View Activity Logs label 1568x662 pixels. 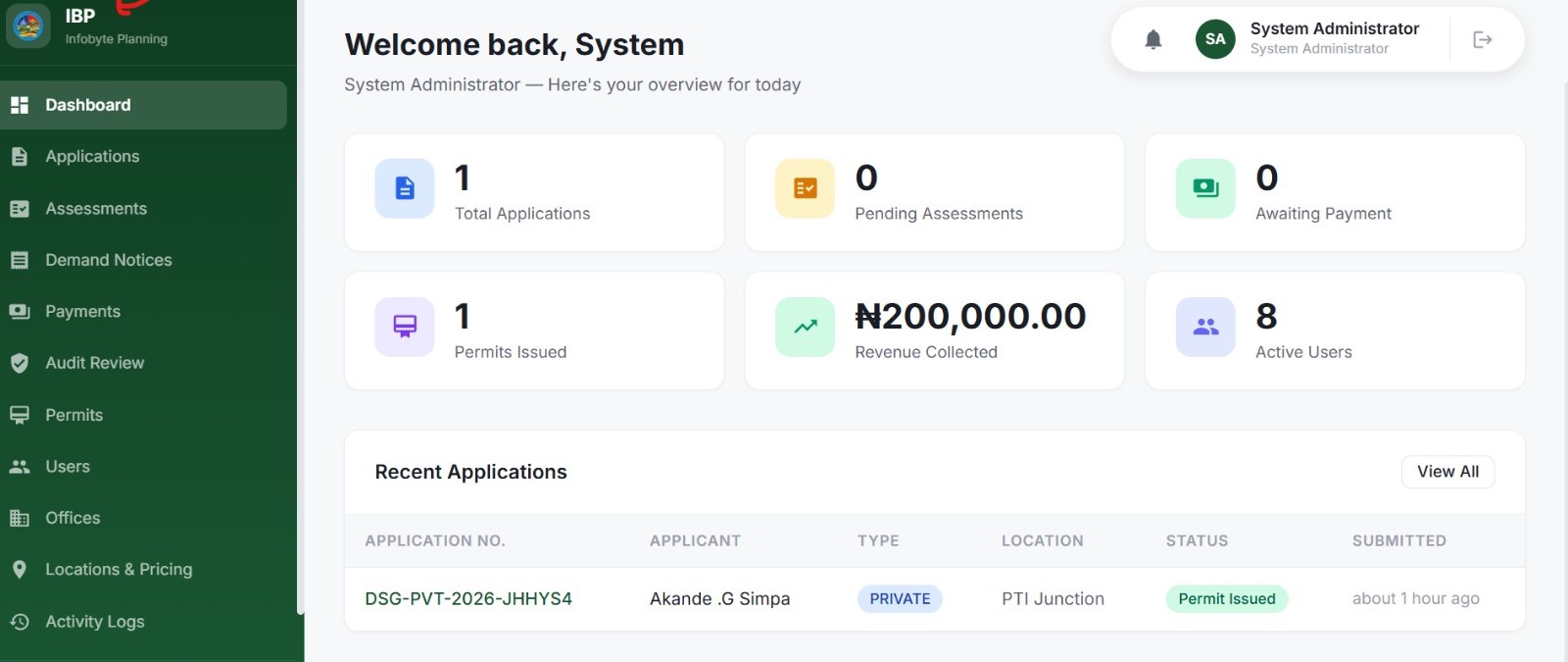pyautogui.click(x=95, y=622)
